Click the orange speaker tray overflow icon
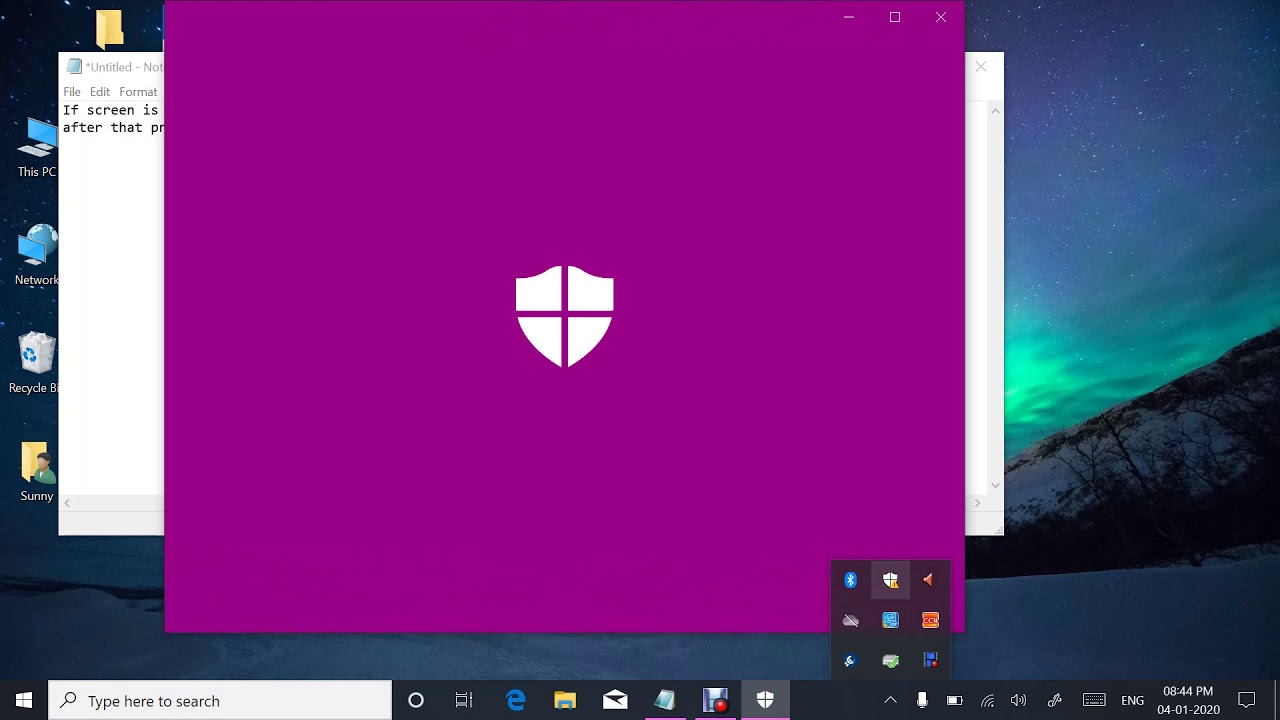This screenshot has width=1280, height=720. click(929, 580)
